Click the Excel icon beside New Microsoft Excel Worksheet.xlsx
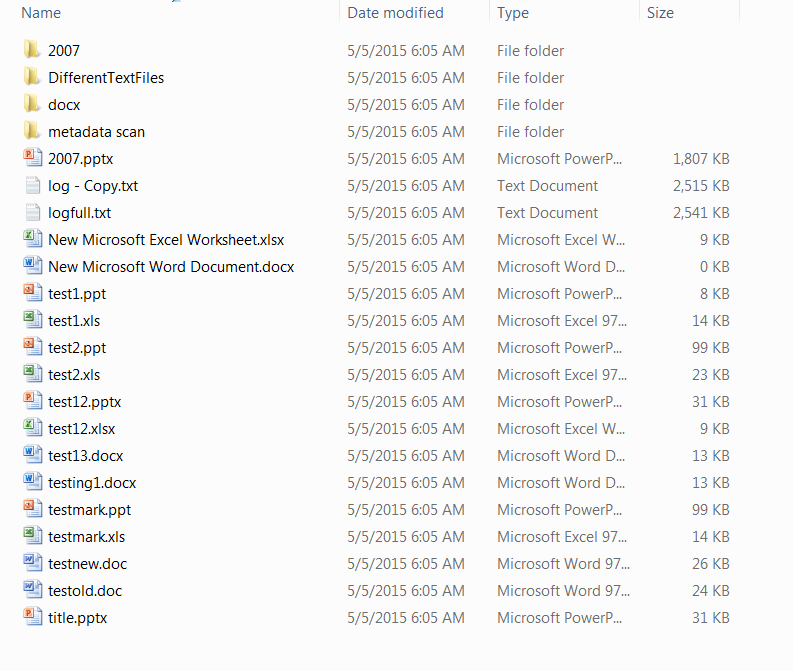The width and height of the screenshot is (793, 671). pyautogui.click(x=33, y=239)
